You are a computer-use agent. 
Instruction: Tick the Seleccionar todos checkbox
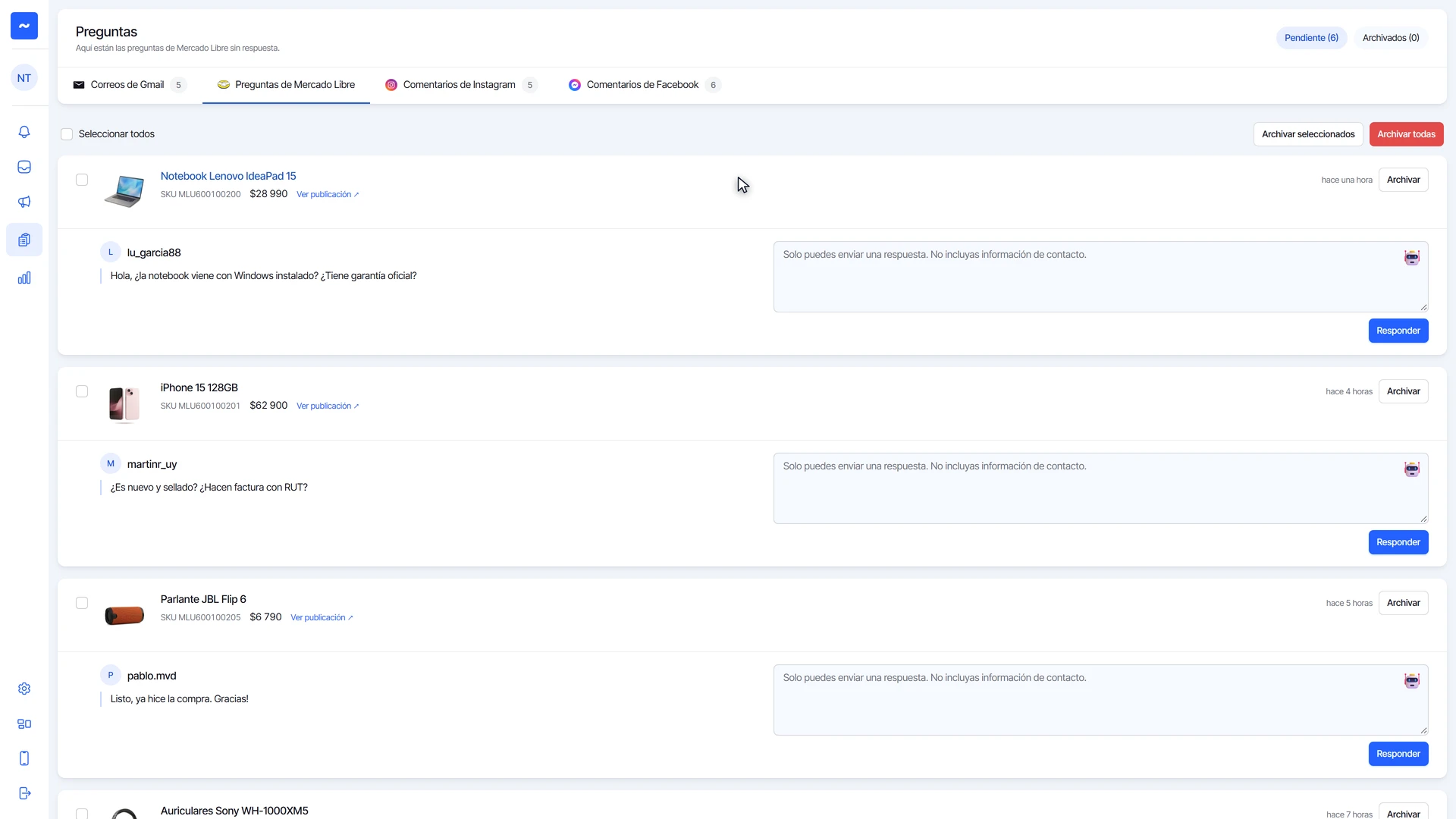pyautogui.click(x=67, y=134)
